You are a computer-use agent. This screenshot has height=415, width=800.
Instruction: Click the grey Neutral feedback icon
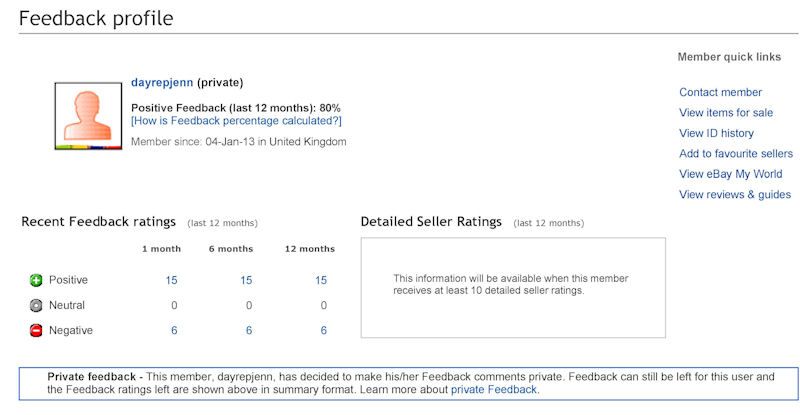pos(36,305)
